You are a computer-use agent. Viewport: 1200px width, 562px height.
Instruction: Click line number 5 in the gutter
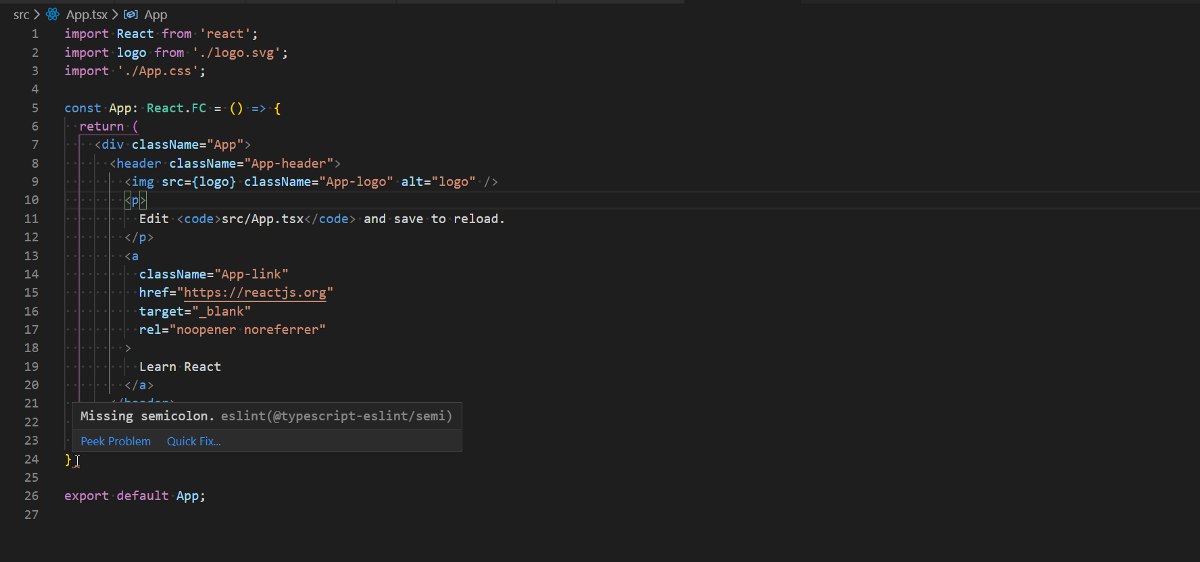(x=35, y=107)
